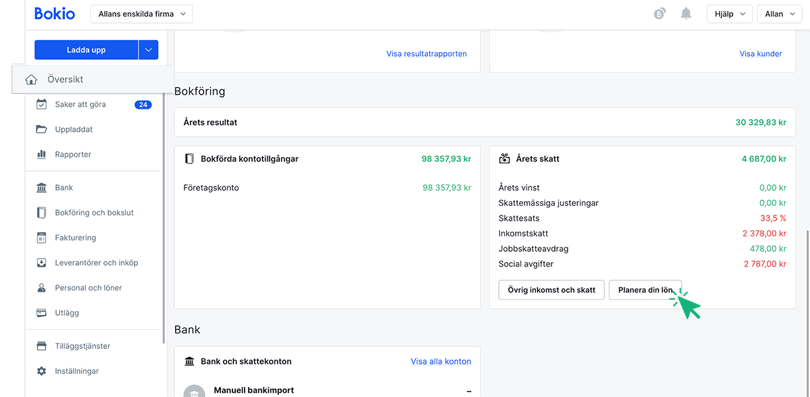This screenshot has width=810, height=397.
Task: Click the Planera din lön button
Action: click(x=646, y=290)
